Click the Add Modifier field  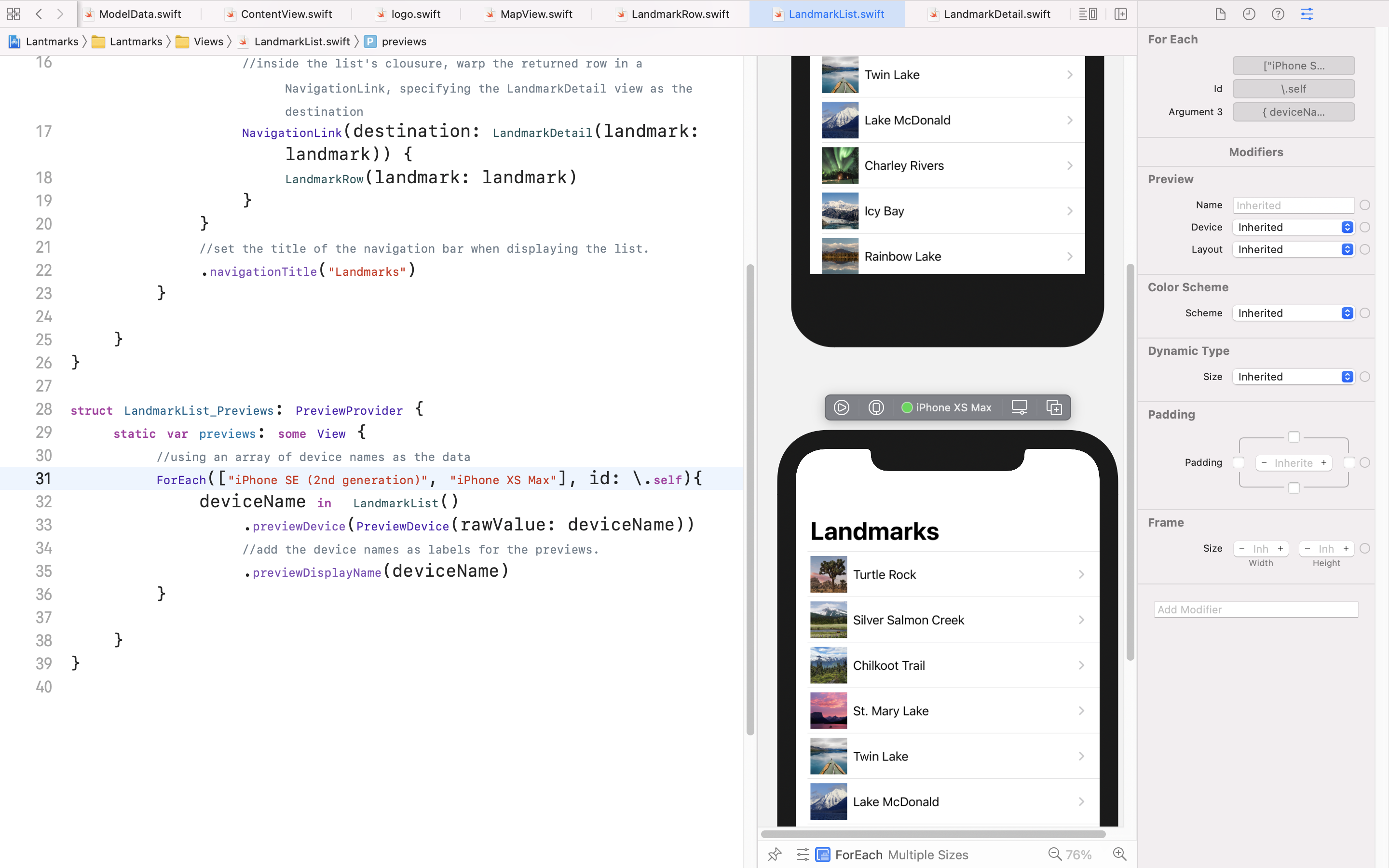(1256, 610)
